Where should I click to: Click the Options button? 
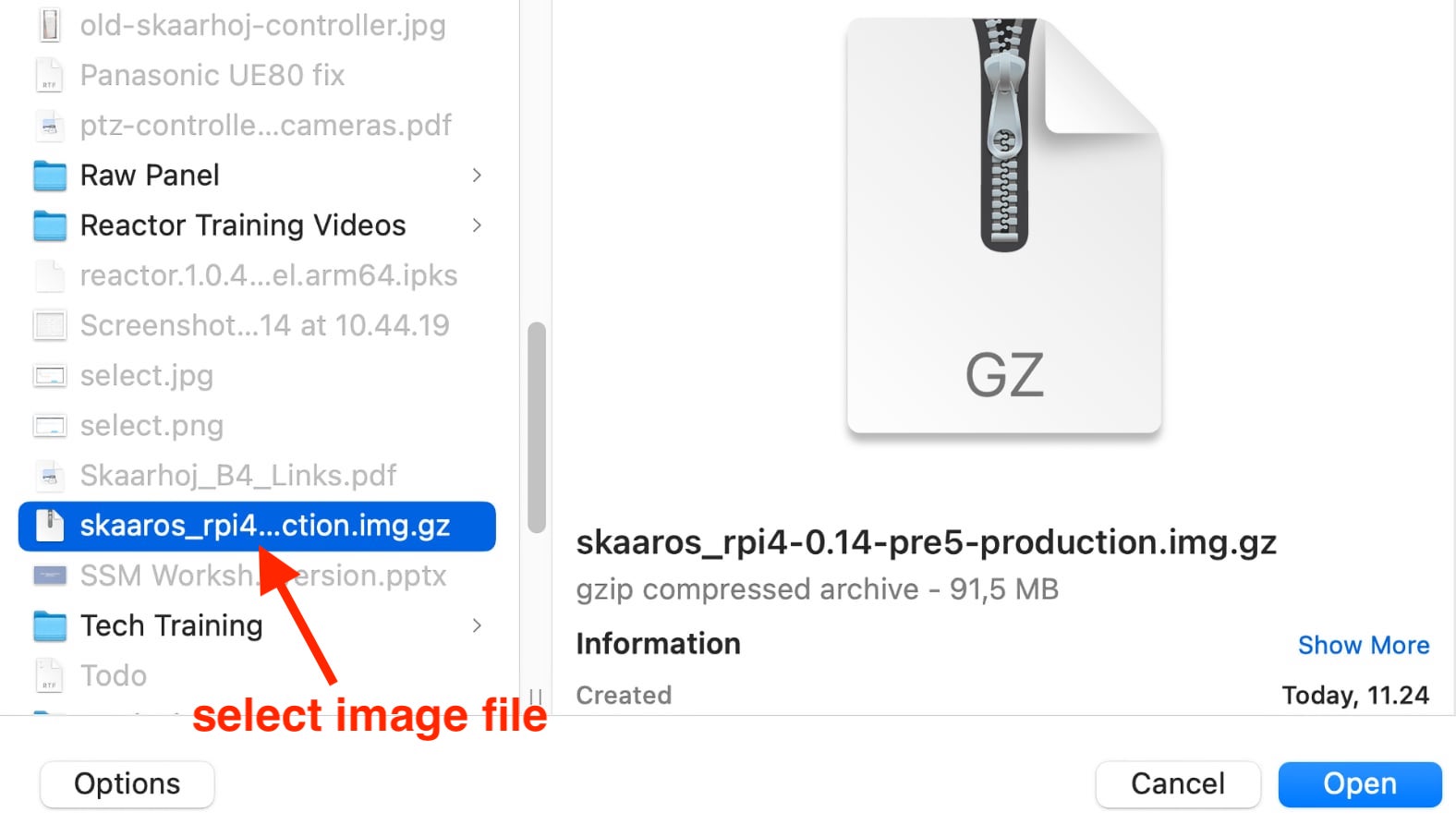pos(127,784)
